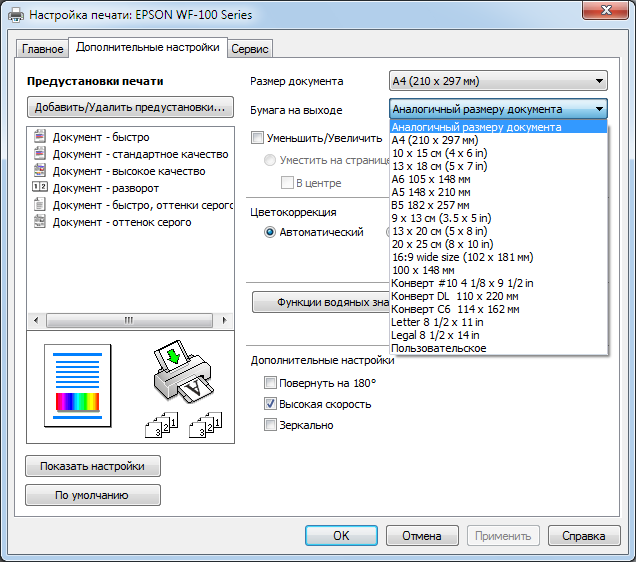The width and height of the screenshot is (636, 562).
Task: Select '13 x 20 см (5 x 8 in)'
Action: coord(498,231)
